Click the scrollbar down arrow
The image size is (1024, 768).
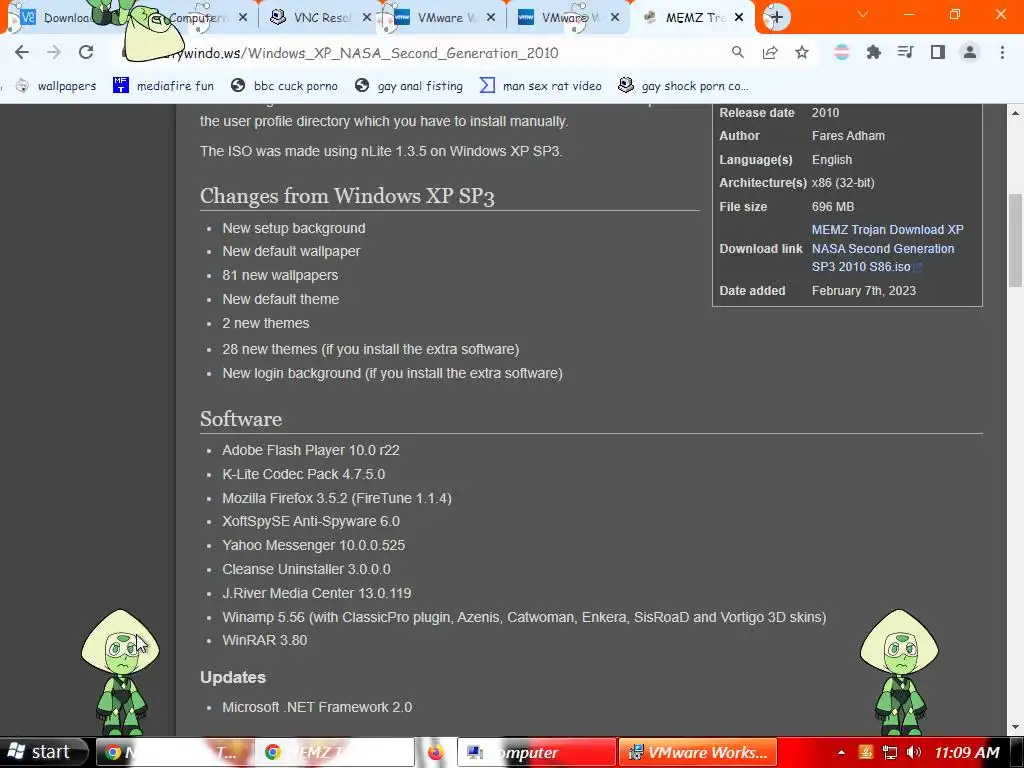tap(1016, 727)
